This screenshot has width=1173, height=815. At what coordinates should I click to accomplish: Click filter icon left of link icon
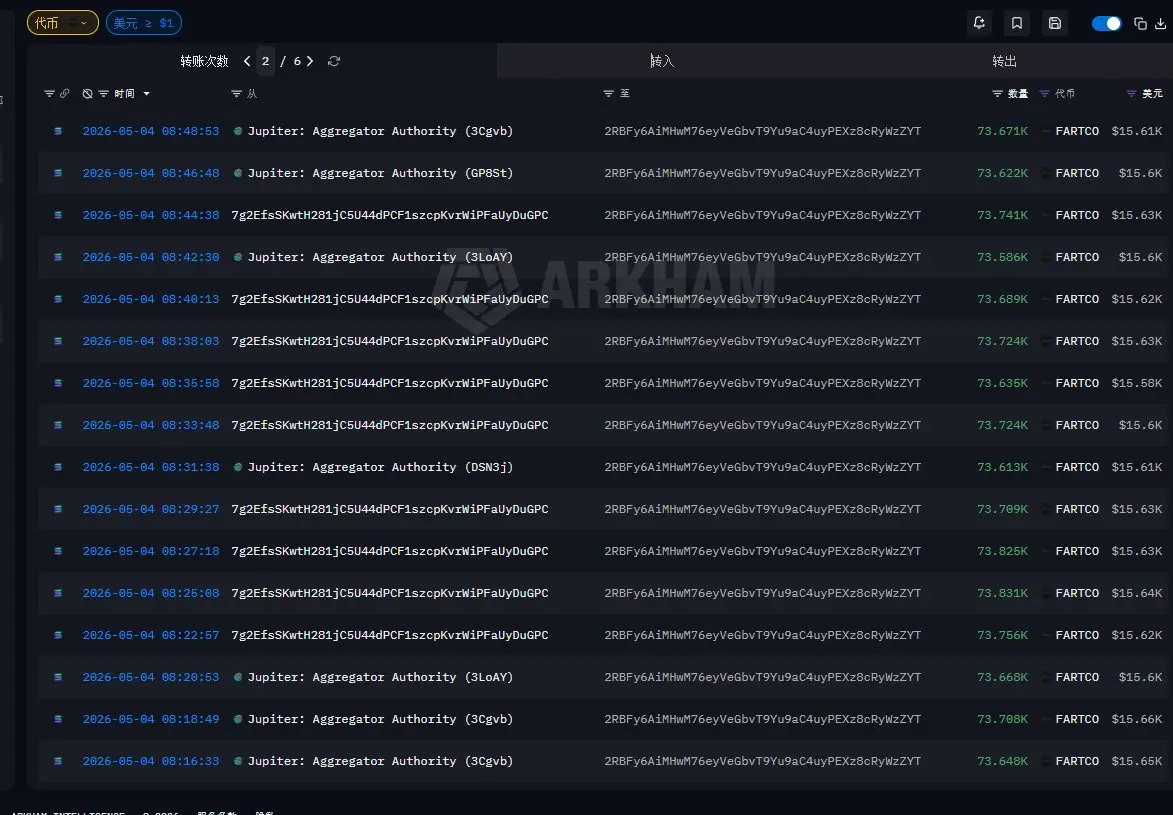tap(49, 94)
